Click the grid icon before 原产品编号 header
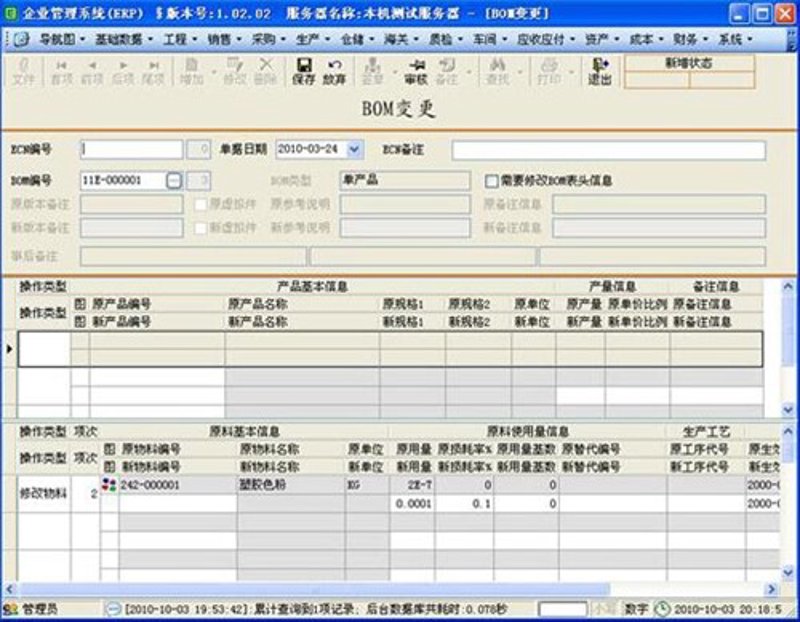This screenshot has width=800, height=622. click(x=80, y=304)
